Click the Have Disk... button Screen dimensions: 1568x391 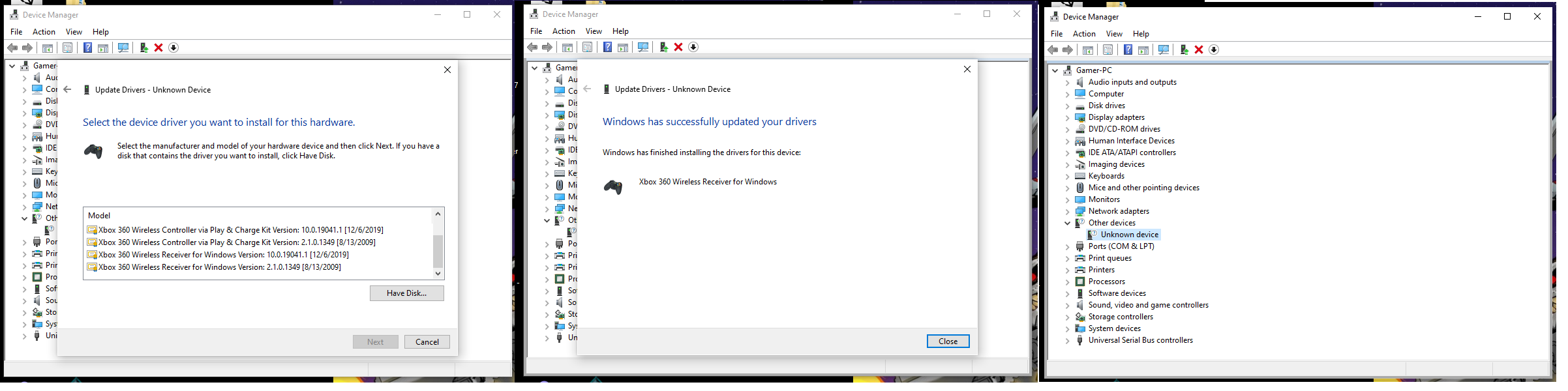(x=407, y=293)
